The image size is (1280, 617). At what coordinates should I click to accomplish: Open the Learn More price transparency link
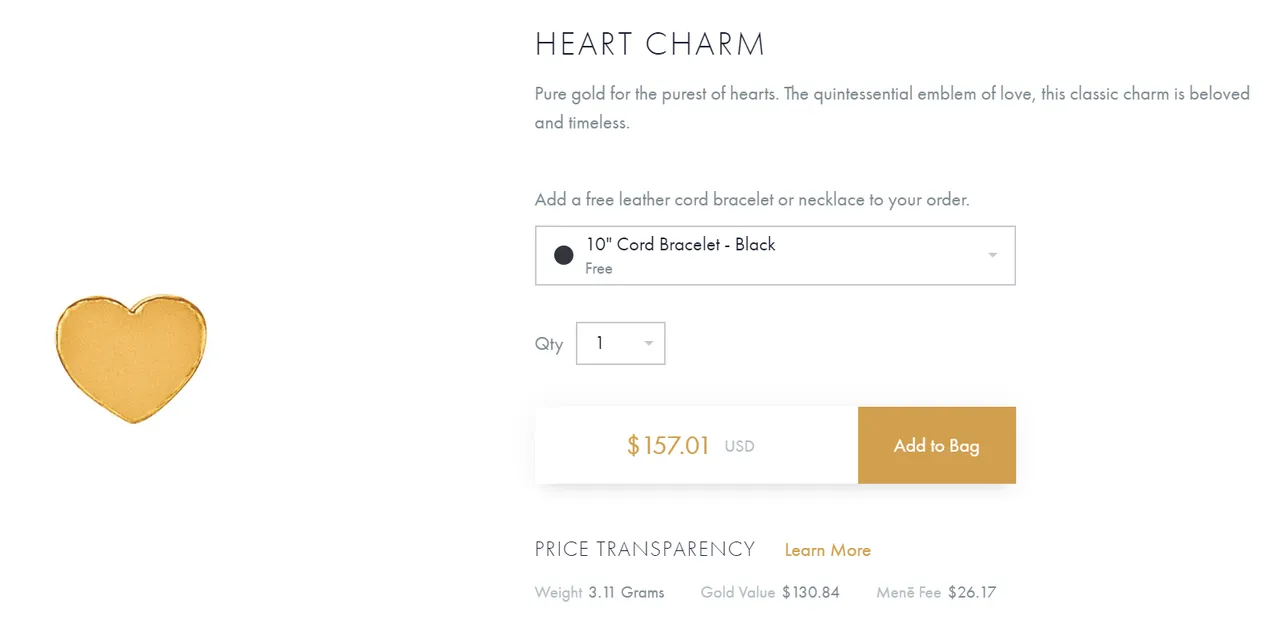pos(827,550)
